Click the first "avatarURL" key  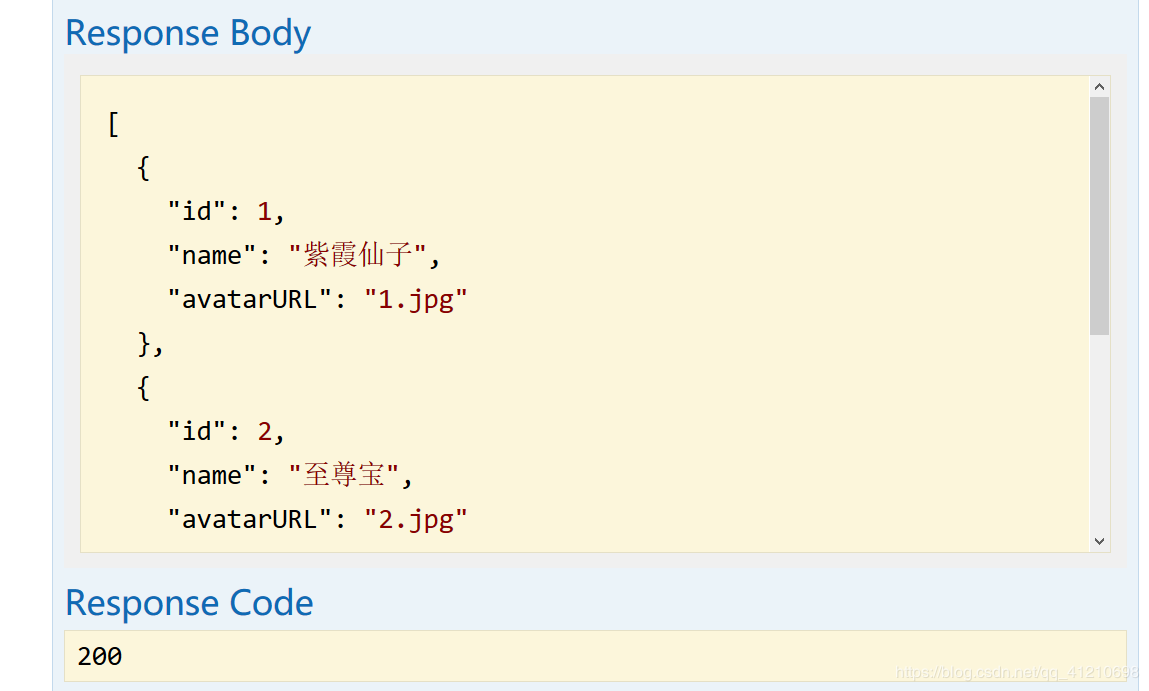249,300
